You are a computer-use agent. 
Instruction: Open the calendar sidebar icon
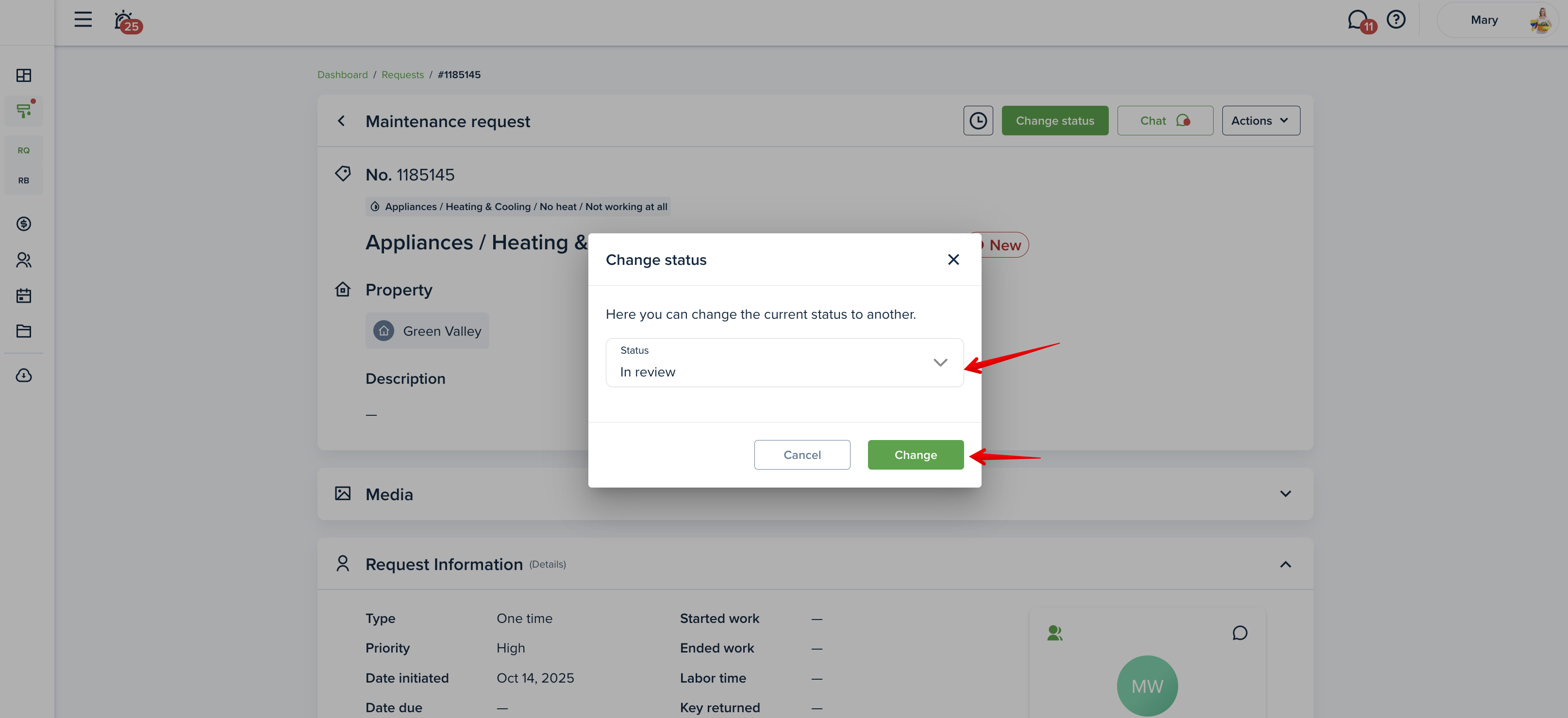[x=24, y=296]
